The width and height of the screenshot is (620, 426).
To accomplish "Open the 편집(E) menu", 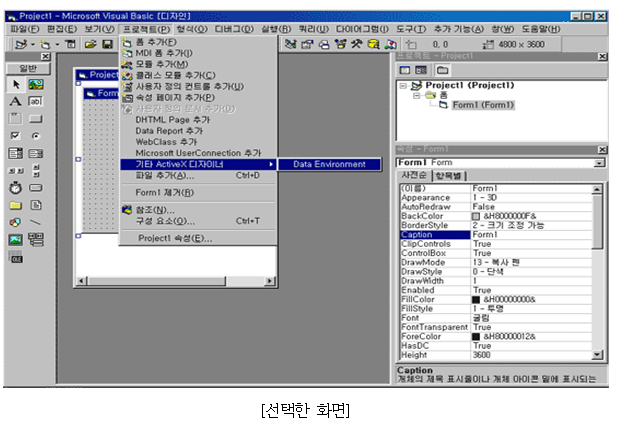I will click(x=62, y=29).
